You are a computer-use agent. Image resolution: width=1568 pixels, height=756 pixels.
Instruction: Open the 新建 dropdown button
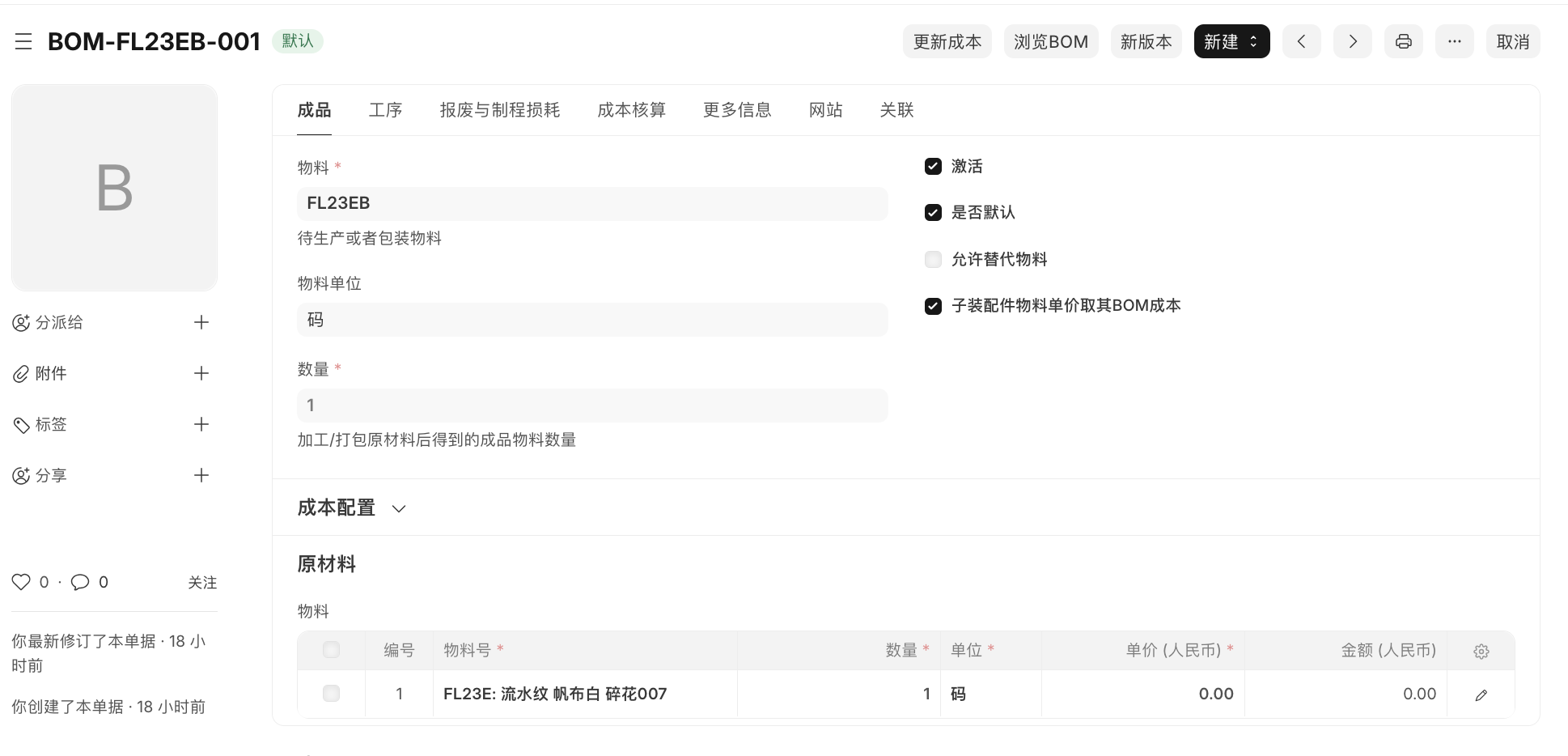pyautogui.click(x=1231, y=42)
